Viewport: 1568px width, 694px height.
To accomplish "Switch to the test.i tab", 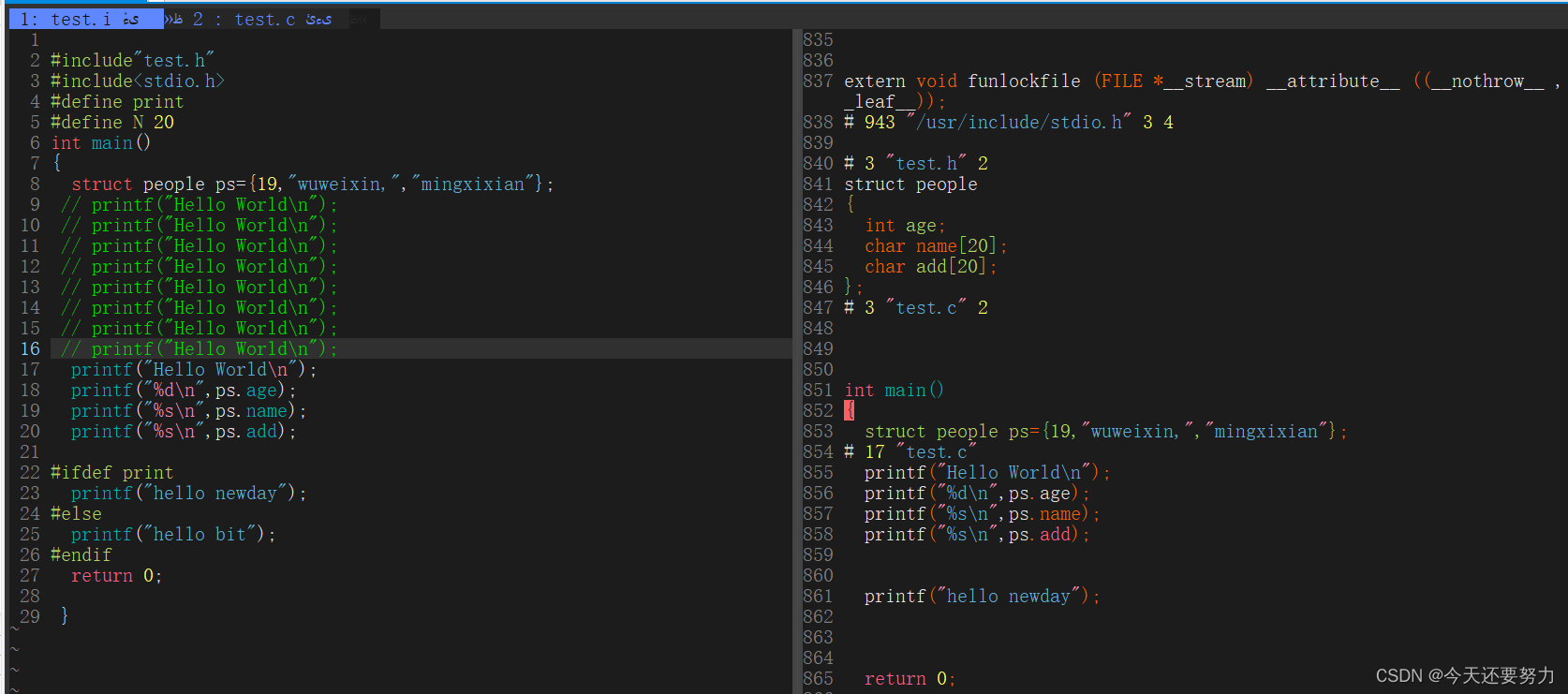I will 85,19.
